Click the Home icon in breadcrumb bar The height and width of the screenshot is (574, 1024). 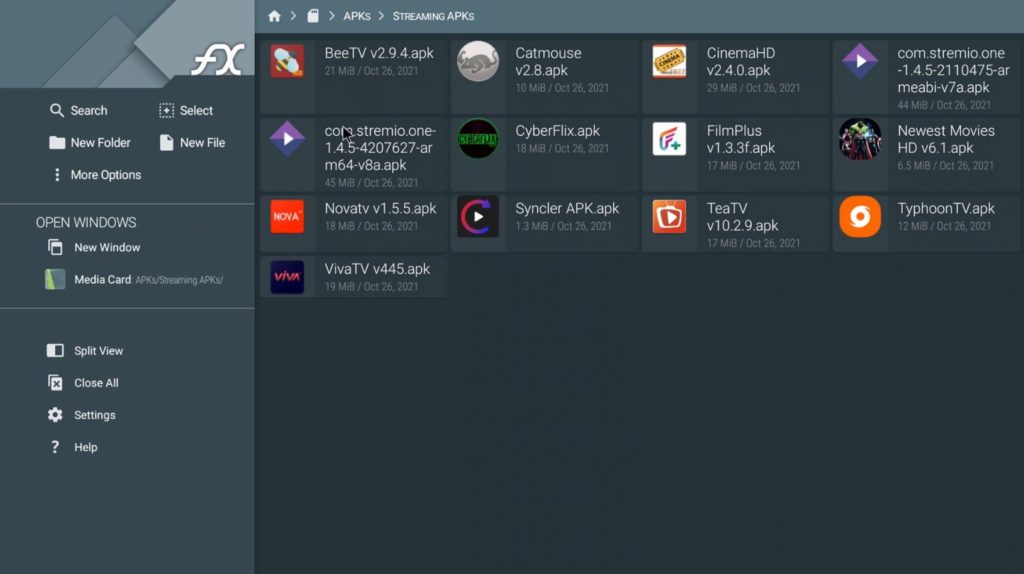point(274,16)
